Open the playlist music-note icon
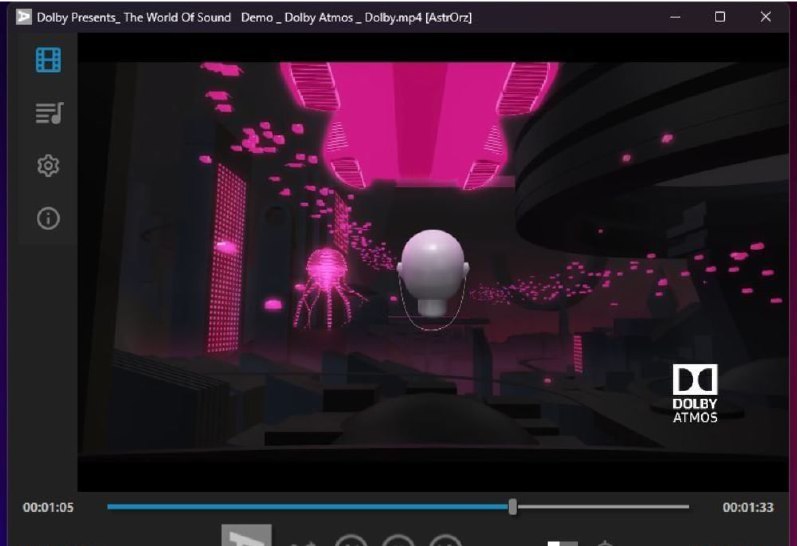The image size is (800, 546). tap(49, 113)
